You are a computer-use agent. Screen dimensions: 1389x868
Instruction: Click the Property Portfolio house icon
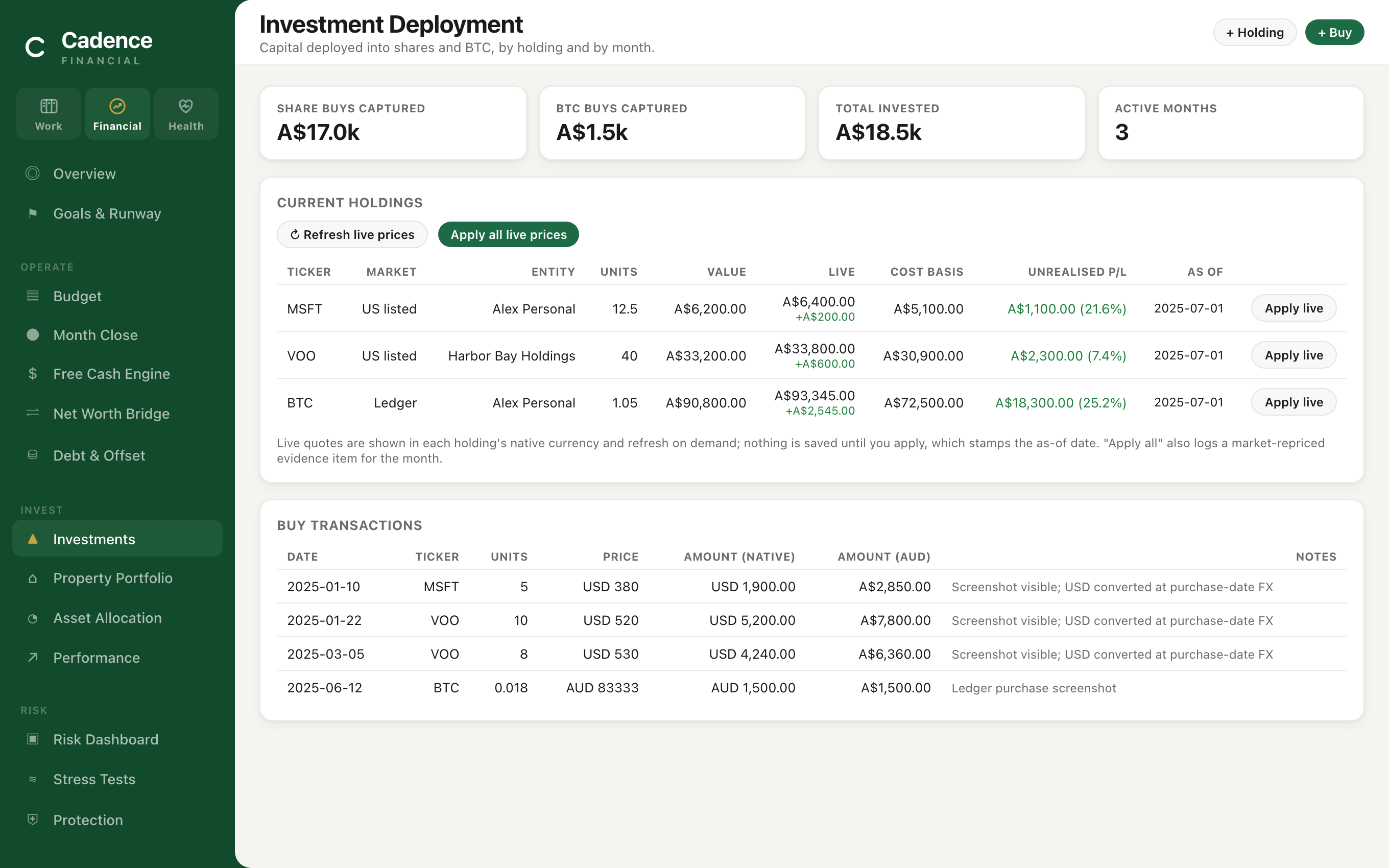[x=33, y=578]
